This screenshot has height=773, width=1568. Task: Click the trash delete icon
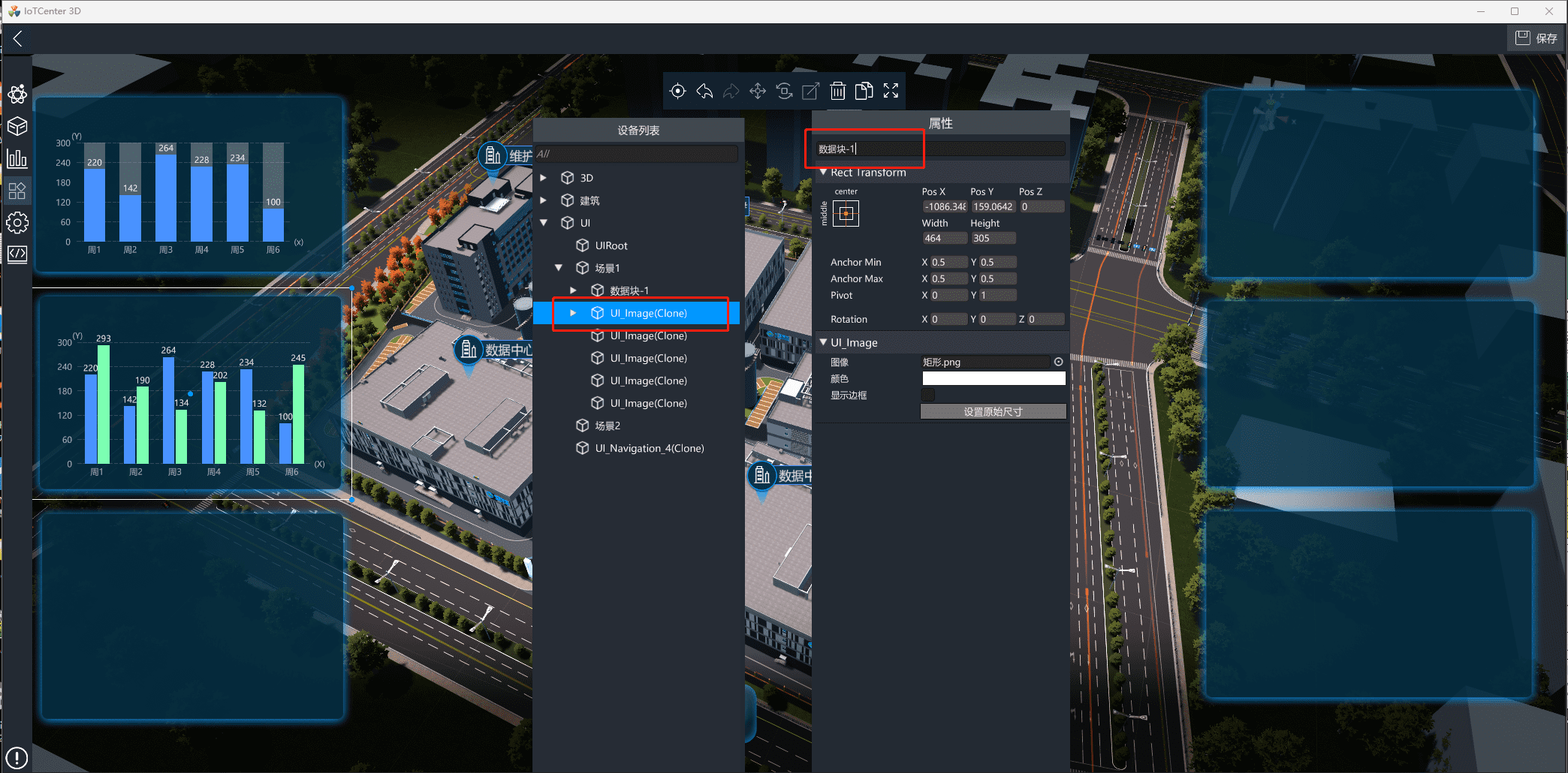click(837, 91)
